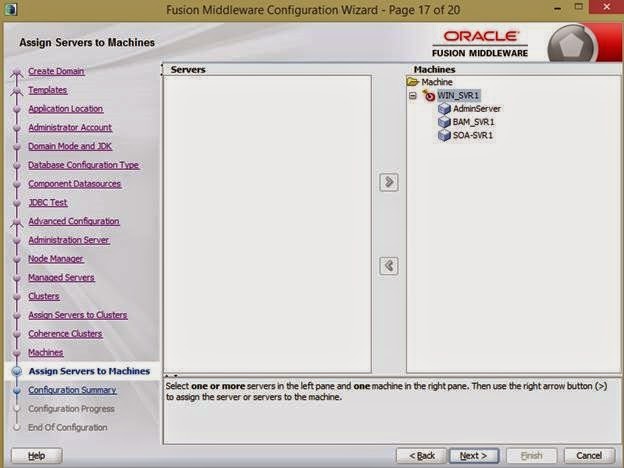Image resolution: width=624 pixels, height=468 pixels.
Task: Open Assign Servers to Clusters step
Action: coord(78,315)
